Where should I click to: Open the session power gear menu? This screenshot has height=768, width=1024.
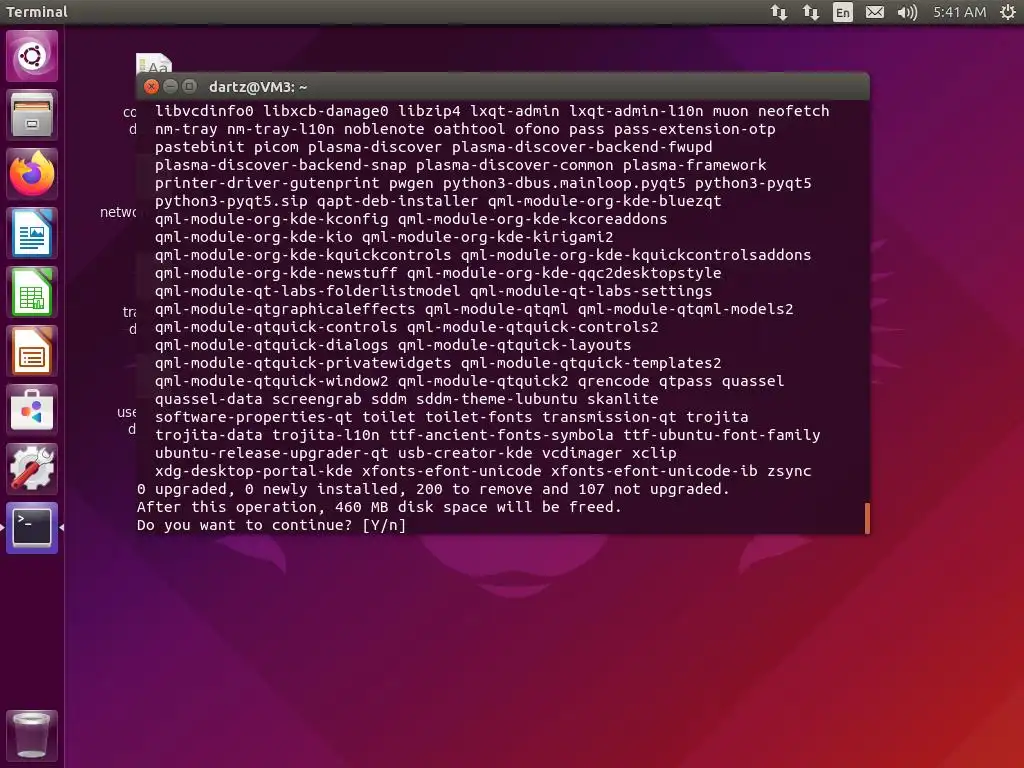click(x=1008, y=12)
